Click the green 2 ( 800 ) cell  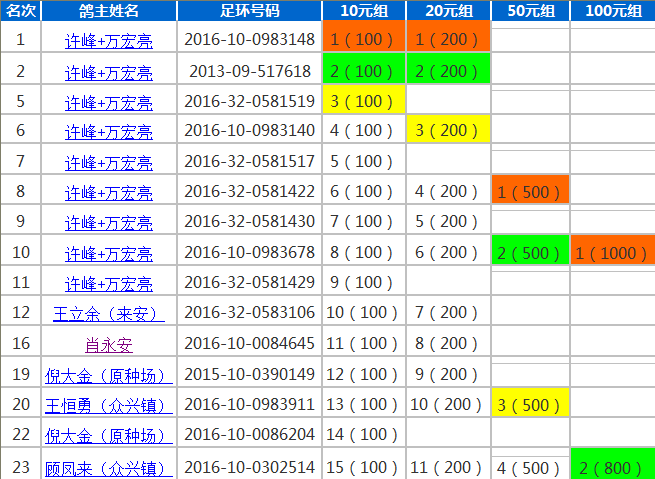(612, 466)
